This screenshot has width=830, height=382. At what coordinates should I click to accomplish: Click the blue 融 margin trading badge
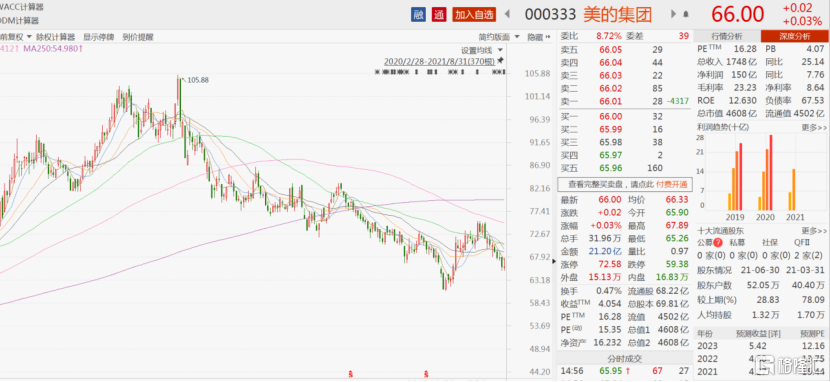point(418,14)
